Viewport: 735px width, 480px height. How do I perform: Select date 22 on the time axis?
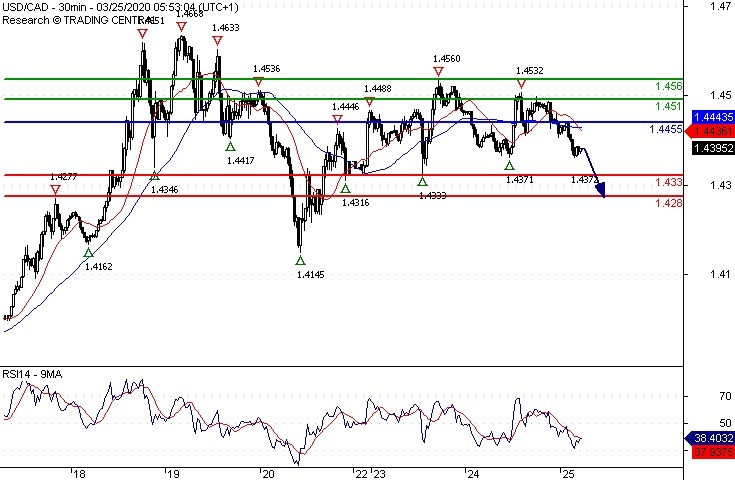[362, 474]
